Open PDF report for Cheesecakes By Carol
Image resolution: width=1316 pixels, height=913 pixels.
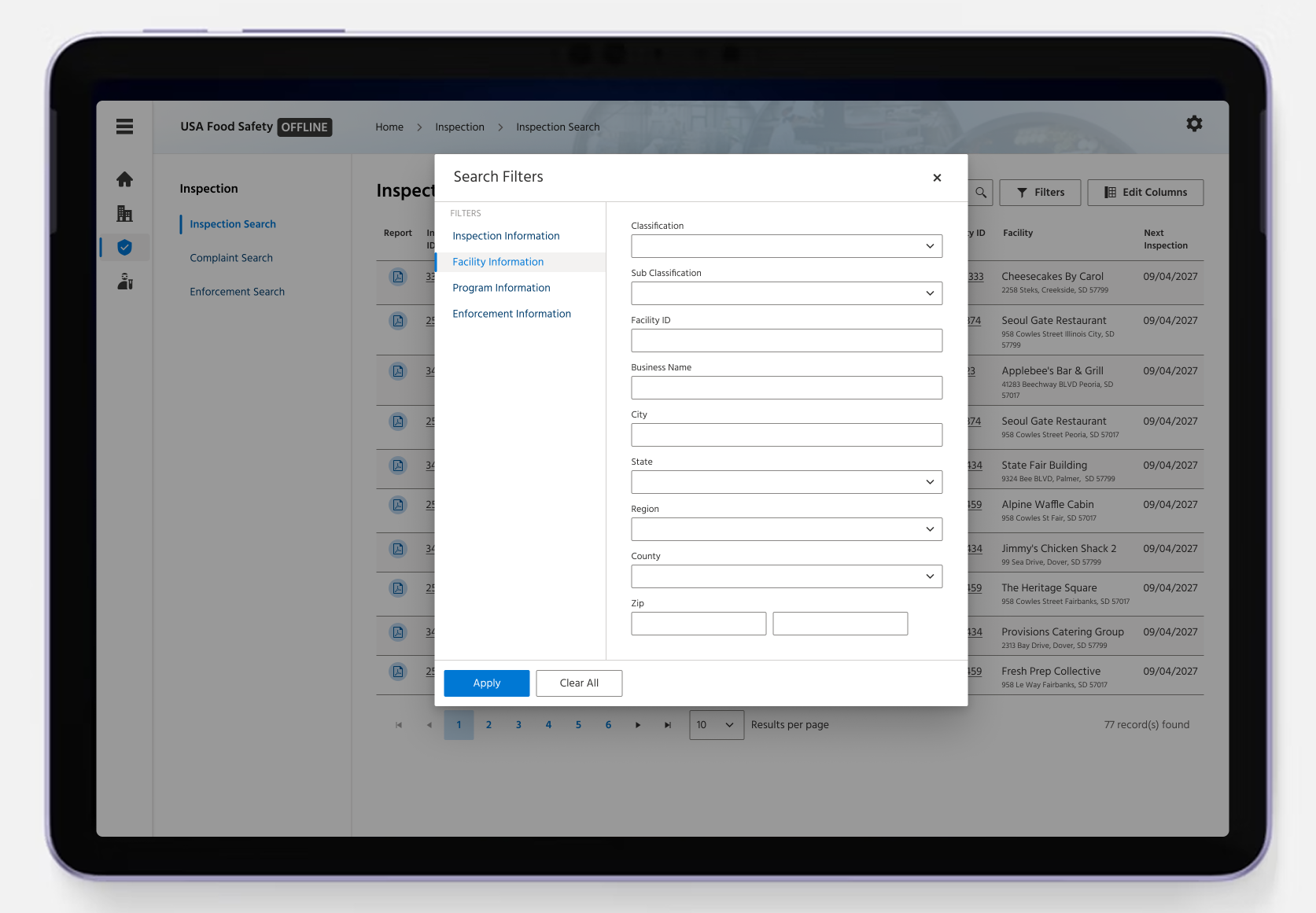coord(398,277)
